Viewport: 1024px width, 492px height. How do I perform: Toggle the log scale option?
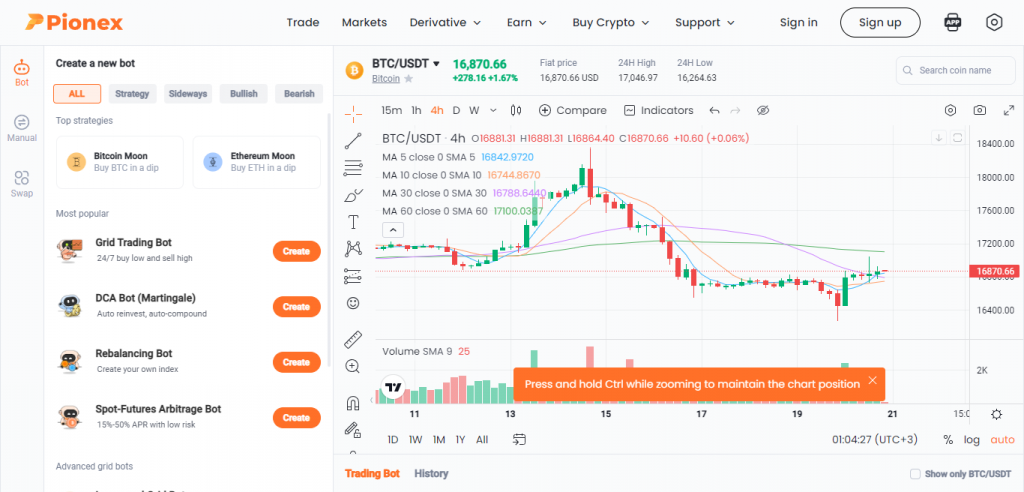coord(972,440)
